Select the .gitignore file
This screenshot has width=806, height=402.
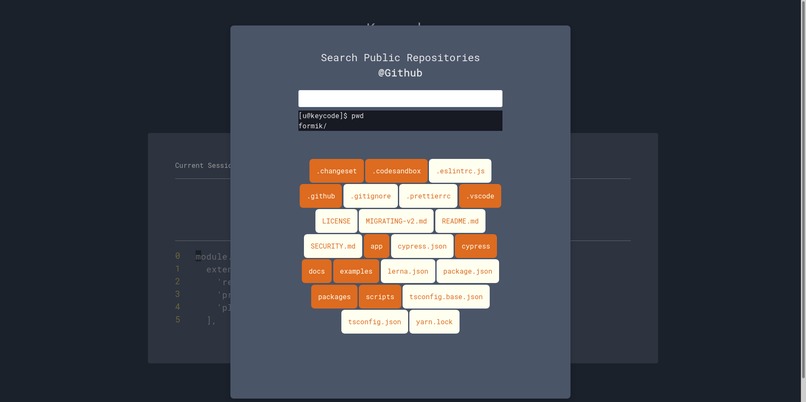coord(371,196)
